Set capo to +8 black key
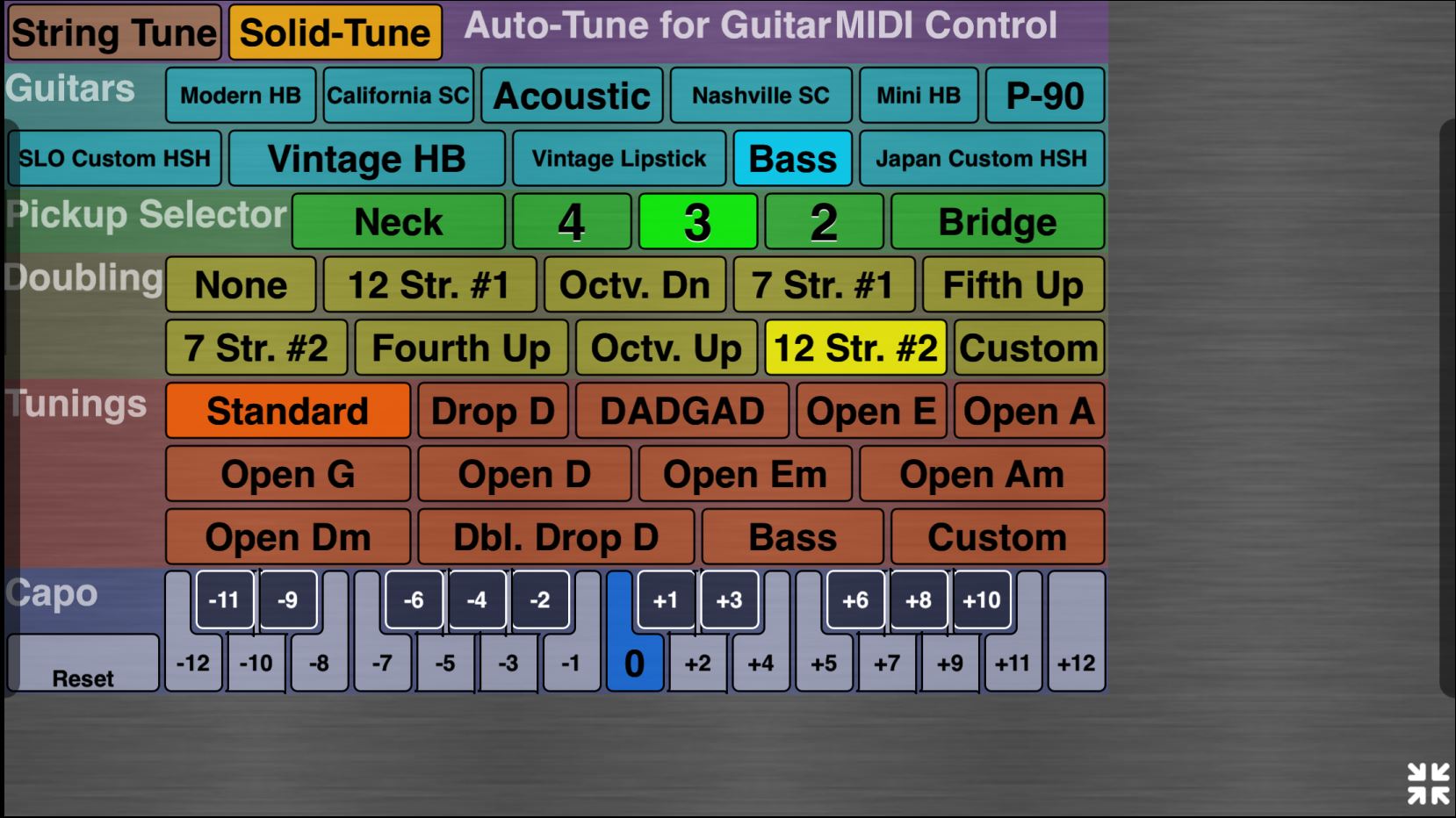1456x818 pixels. pyautogui.click(x=919, y=599)
